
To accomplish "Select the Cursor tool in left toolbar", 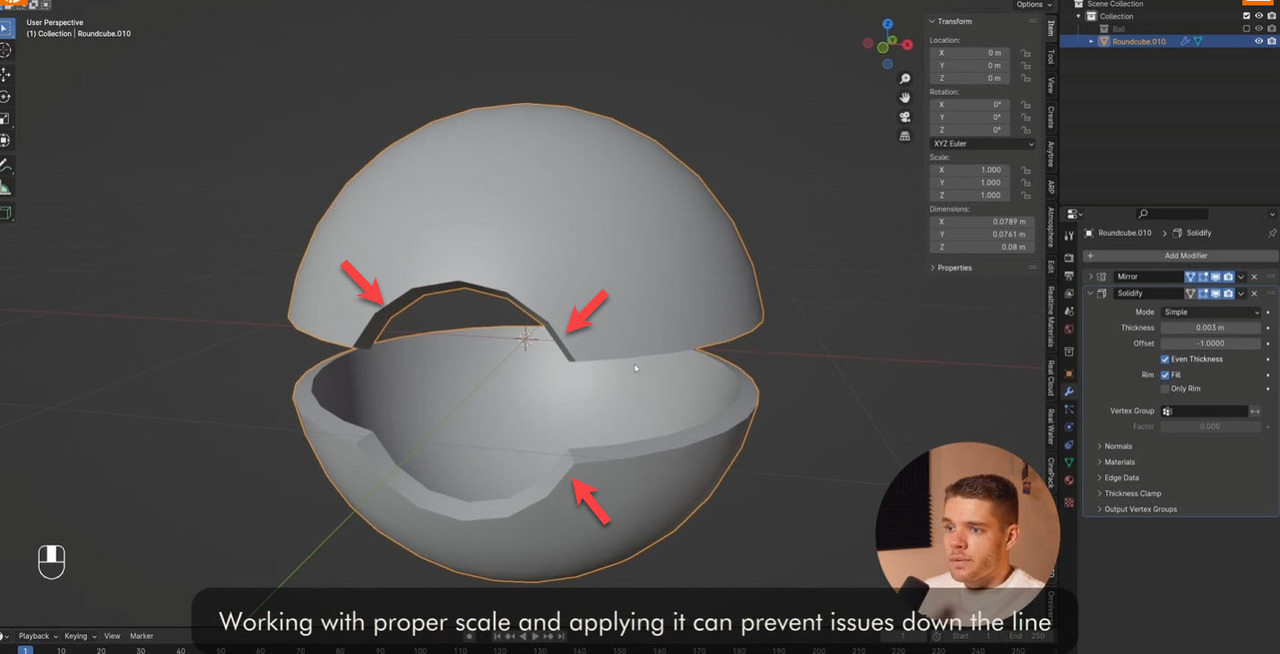I will pos(5,50).
